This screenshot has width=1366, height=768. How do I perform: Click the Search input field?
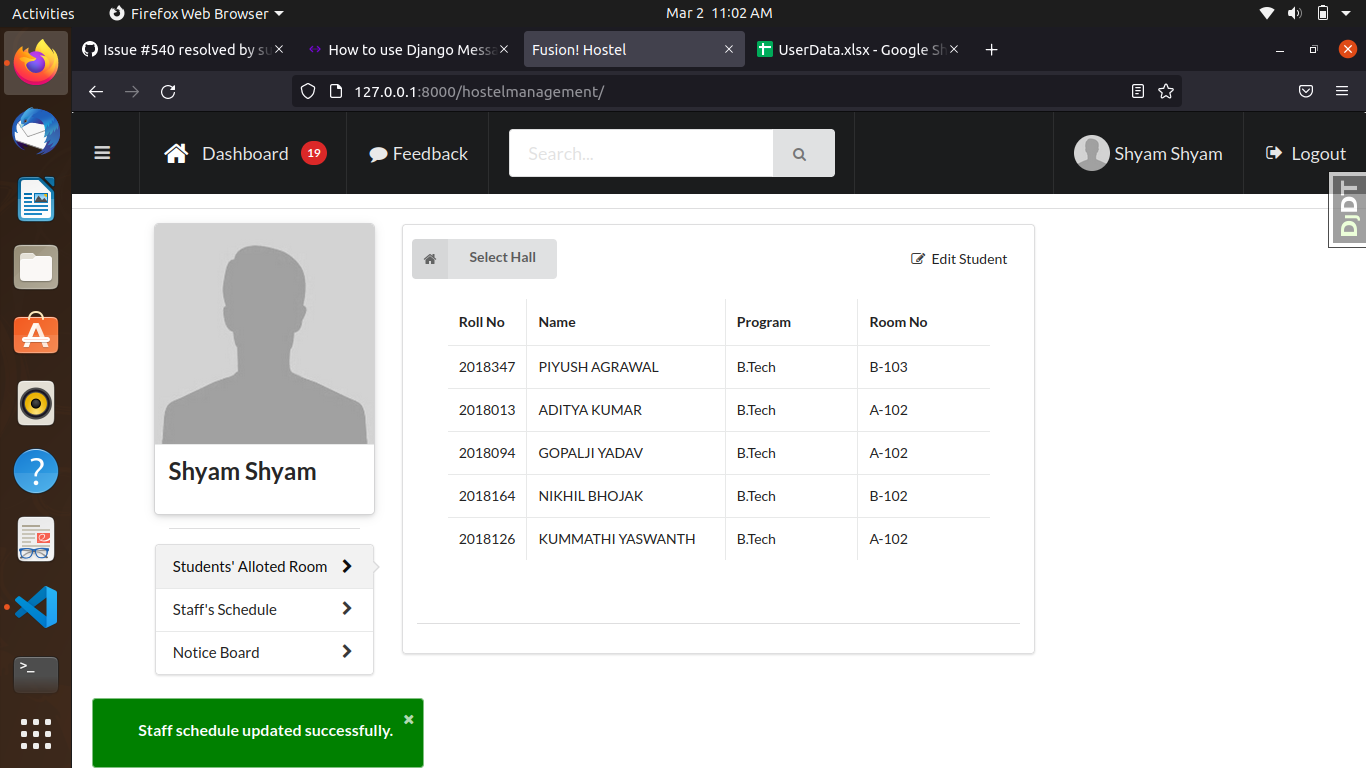[641, 153]
